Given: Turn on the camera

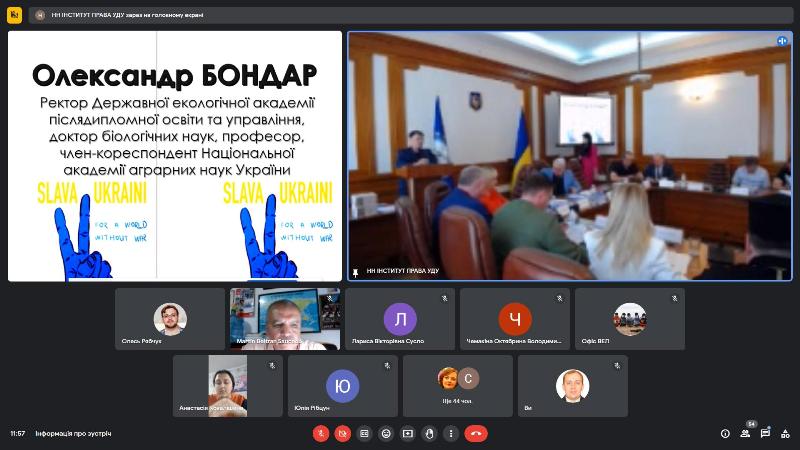Looking at the screenshot, I should click(x=343, y=433).
